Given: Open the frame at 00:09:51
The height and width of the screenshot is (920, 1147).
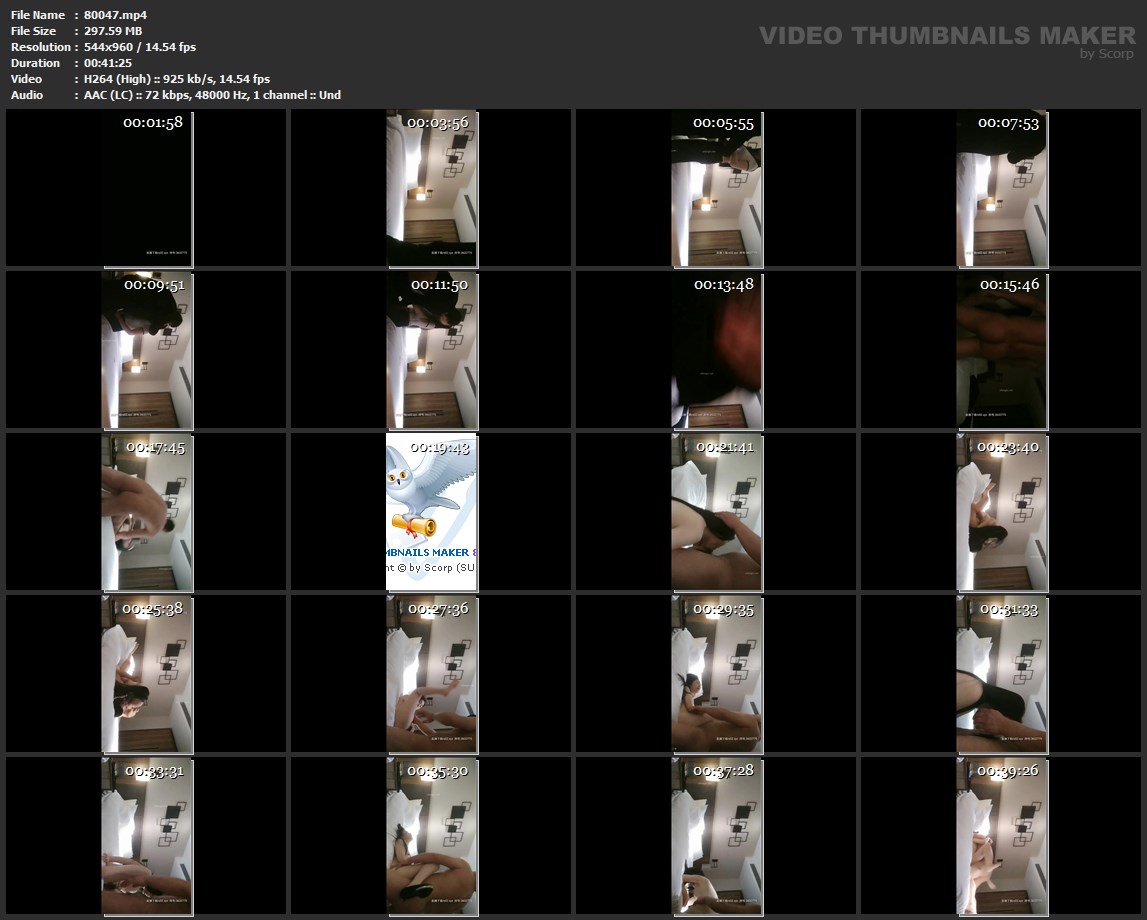Looking at the screenshot, I should [x=147, y=350].
